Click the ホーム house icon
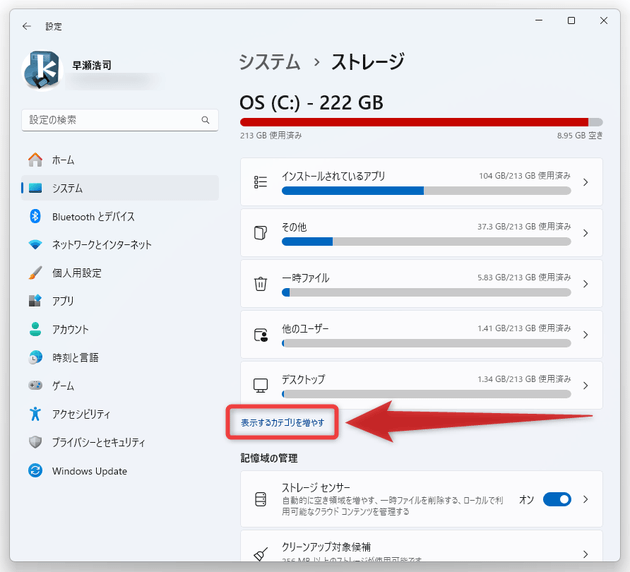630x572 pixels. click(x=35, y=159)
